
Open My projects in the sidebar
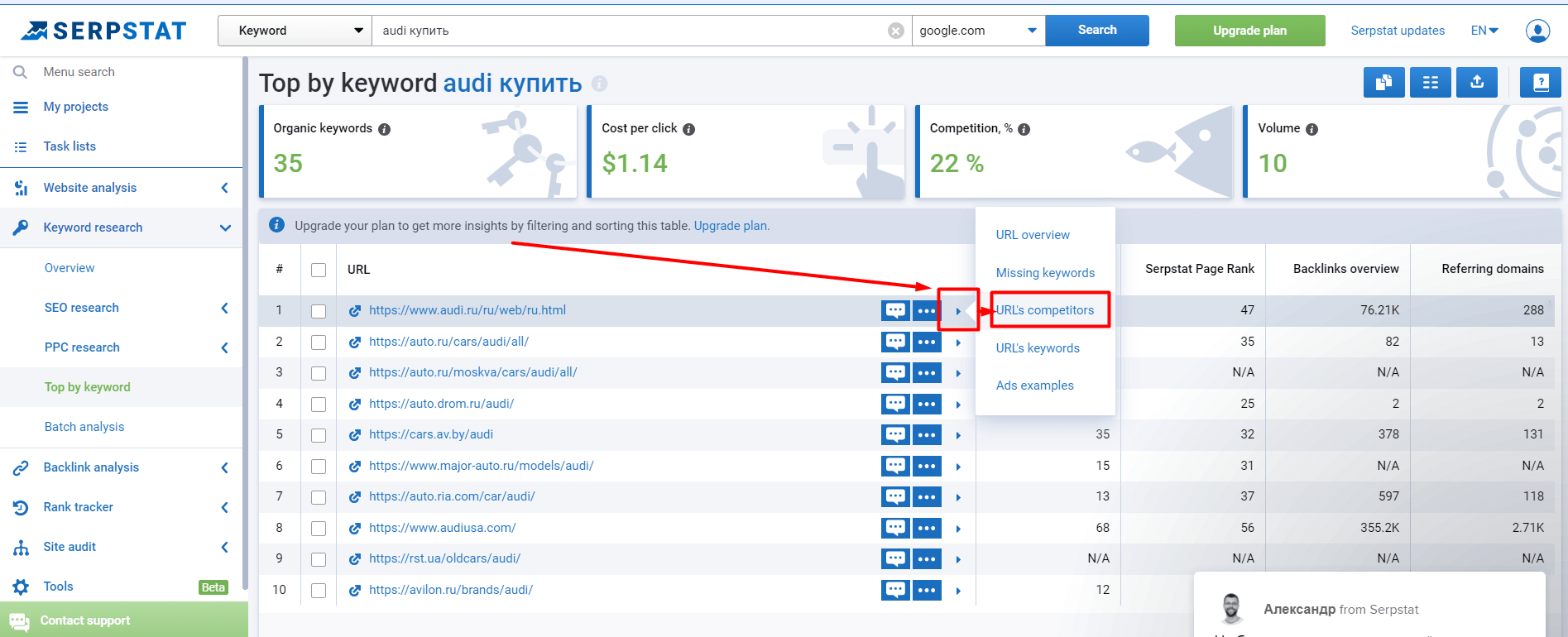coord(76,107)
